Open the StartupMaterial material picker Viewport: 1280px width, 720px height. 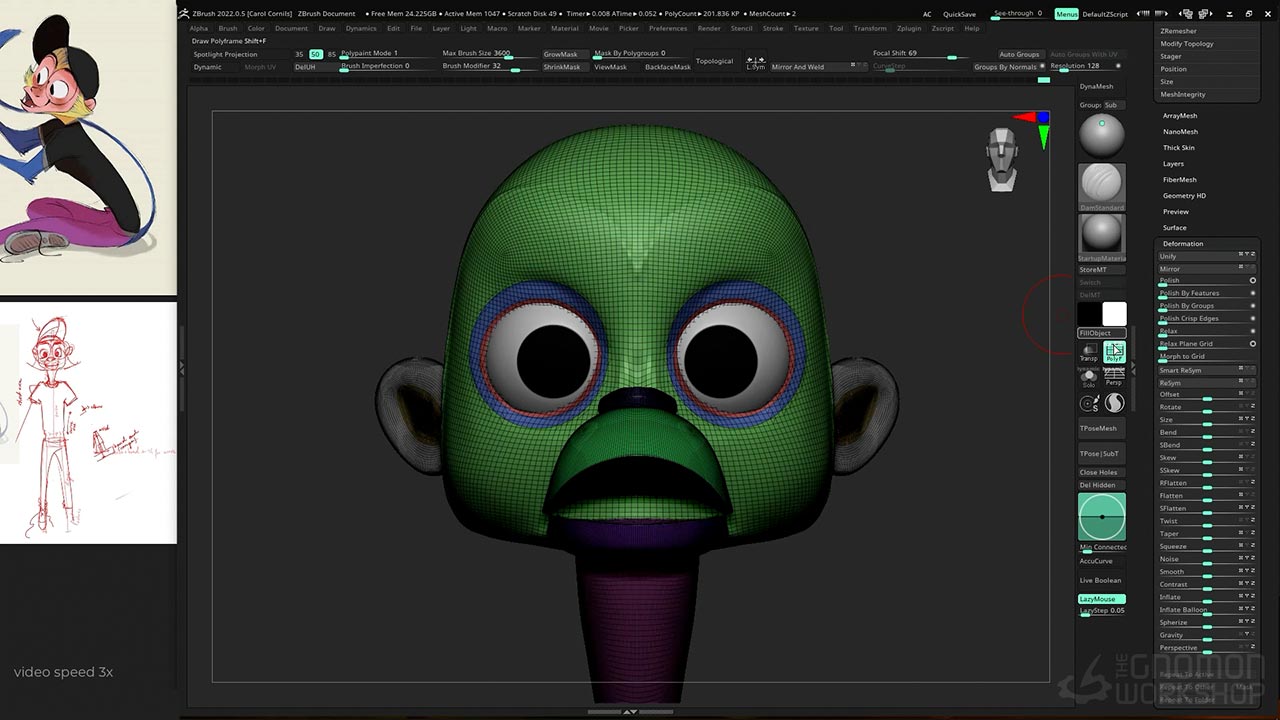pyautogui.click(x=1101, y=237)
